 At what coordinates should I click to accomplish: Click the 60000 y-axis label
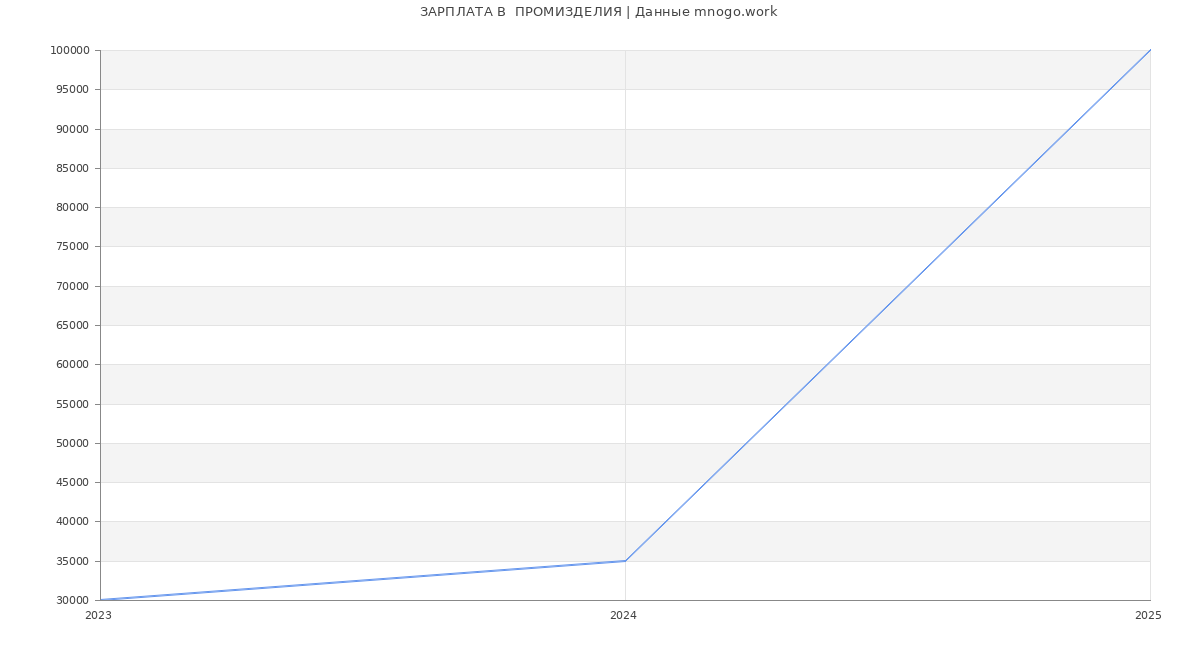click(72, 365)
